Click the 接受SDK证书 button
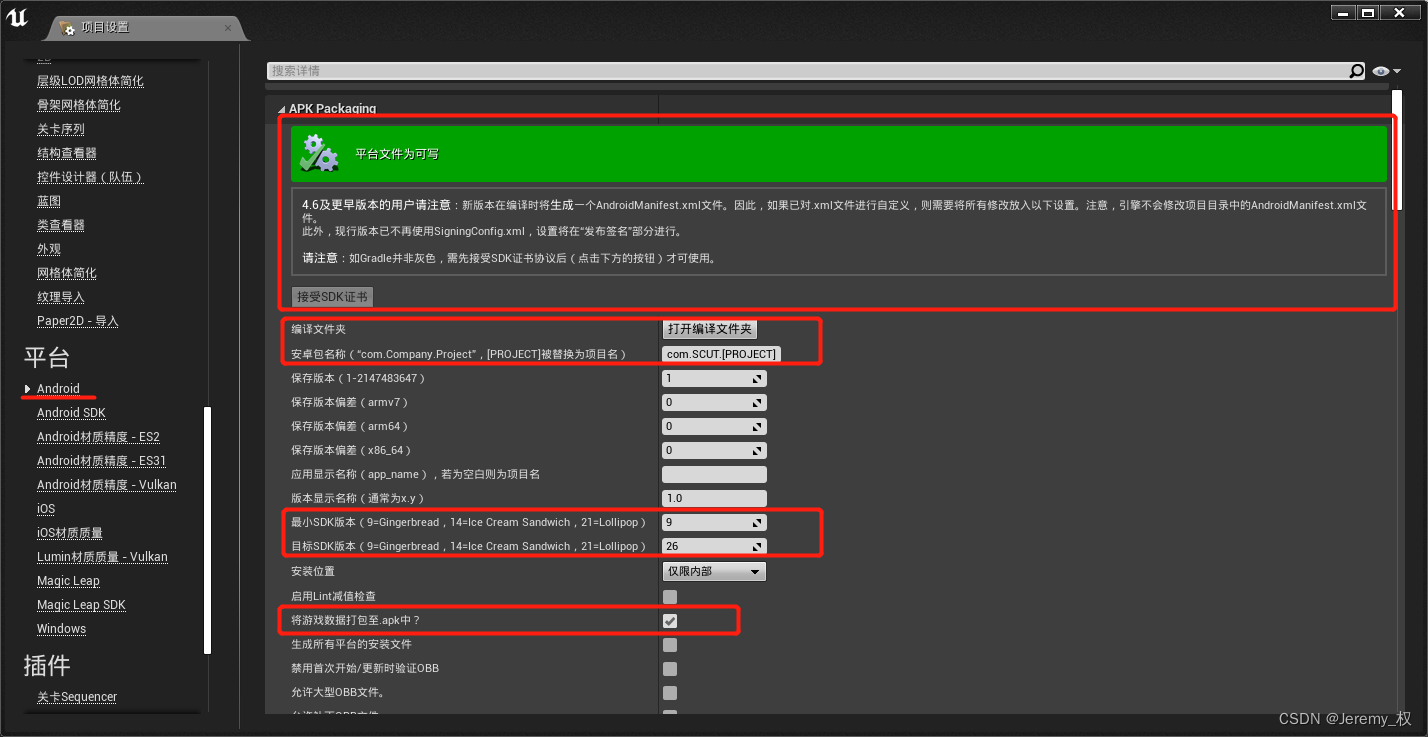 click(332, 297)
